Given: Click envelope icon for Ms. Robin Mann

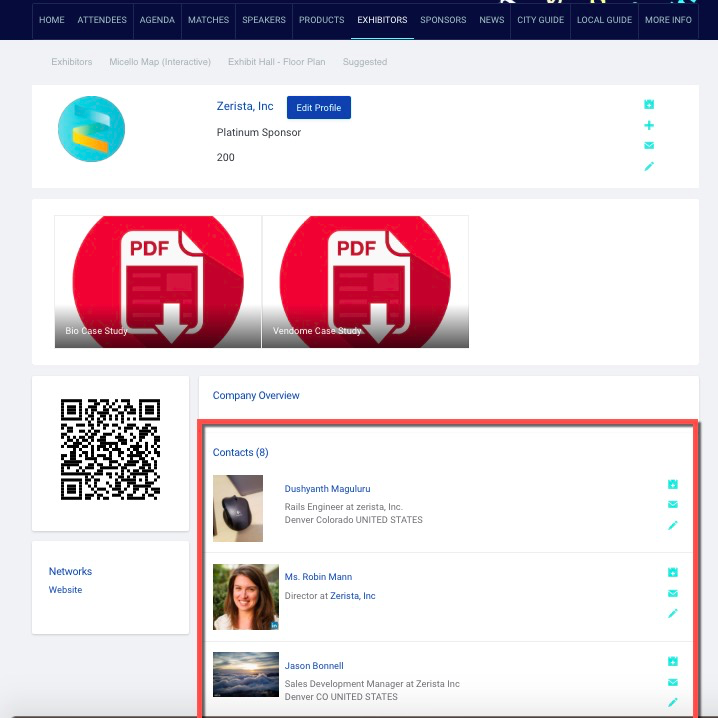Looking at the screenshot, I should 673,593.
